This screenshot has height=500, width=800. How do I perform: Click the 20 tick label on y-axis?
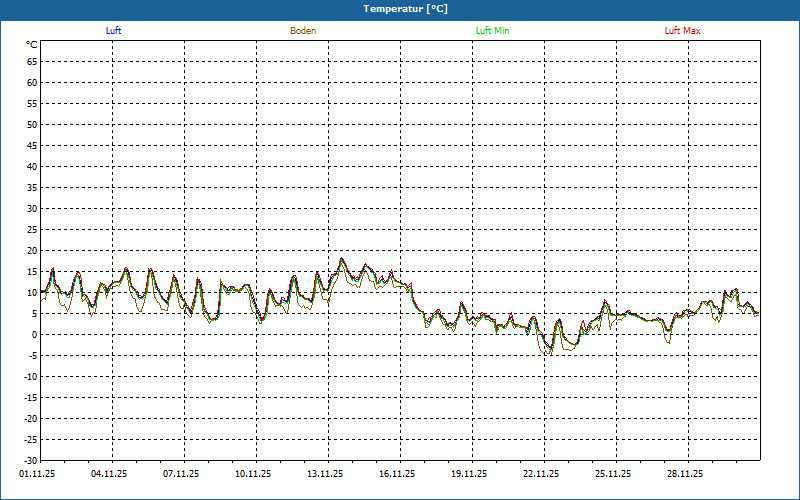point(31,251)
